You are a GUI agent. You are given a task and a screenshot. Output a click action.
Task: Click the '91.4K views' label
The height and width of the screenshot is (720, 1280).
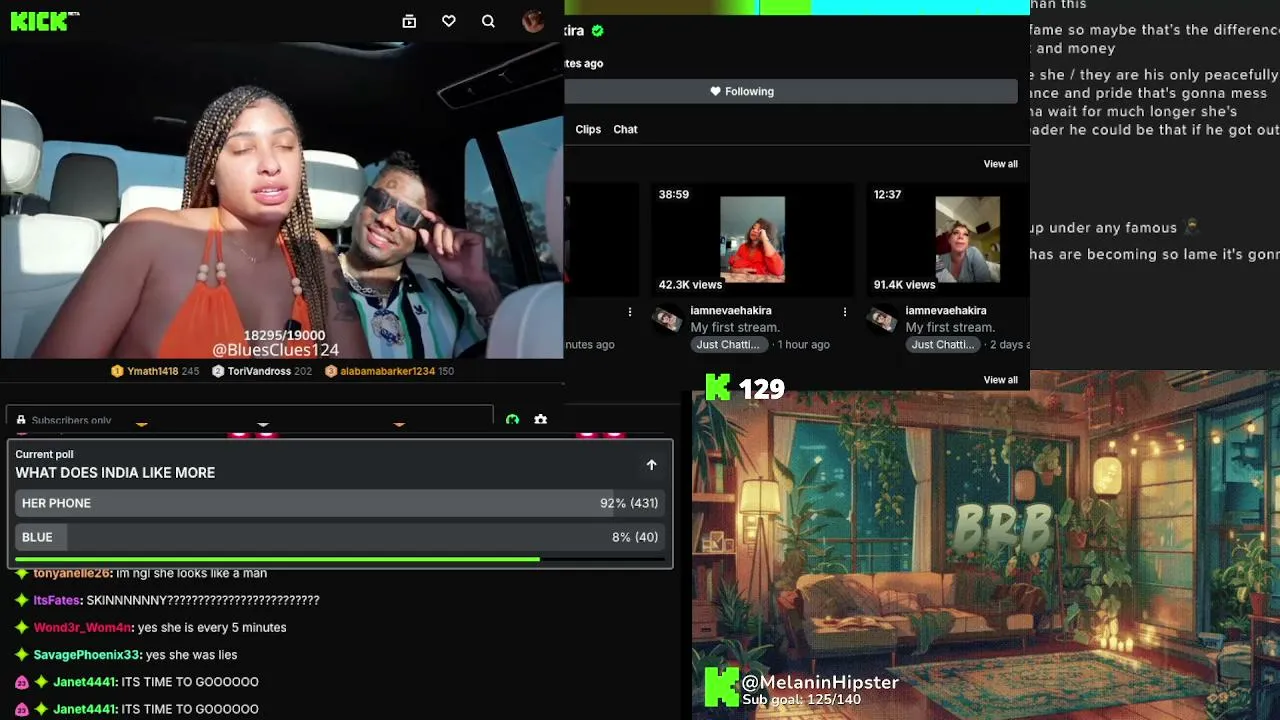click(904, 285)
